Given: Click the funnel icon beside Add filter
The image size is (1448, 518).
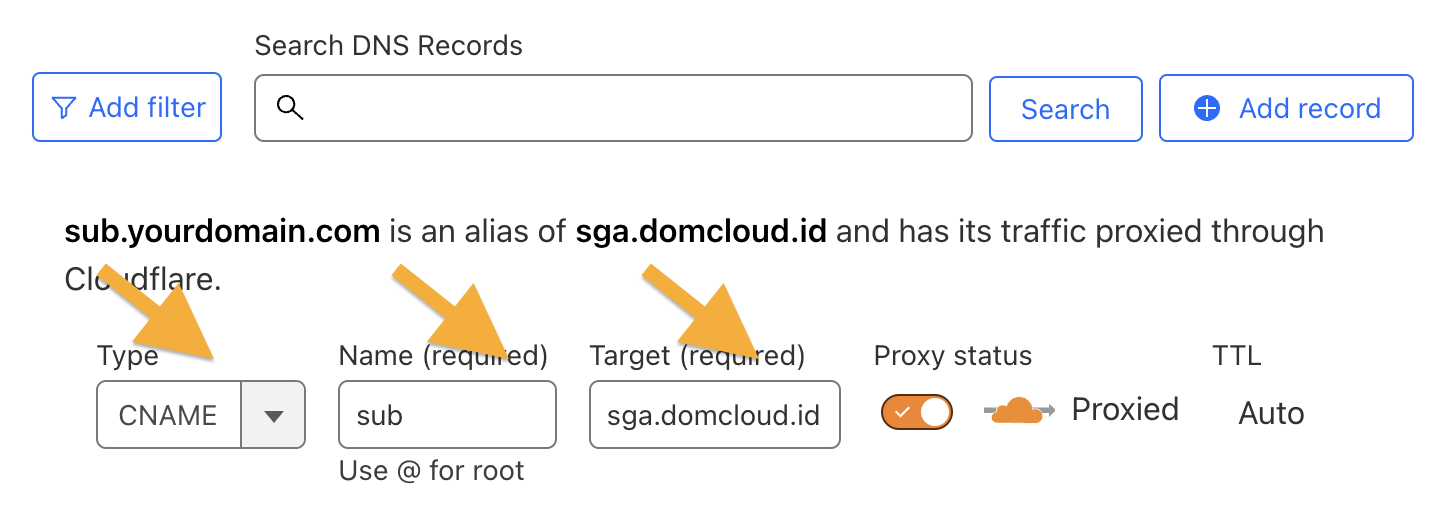Looking at the screenshot, I should pos(63,108).
